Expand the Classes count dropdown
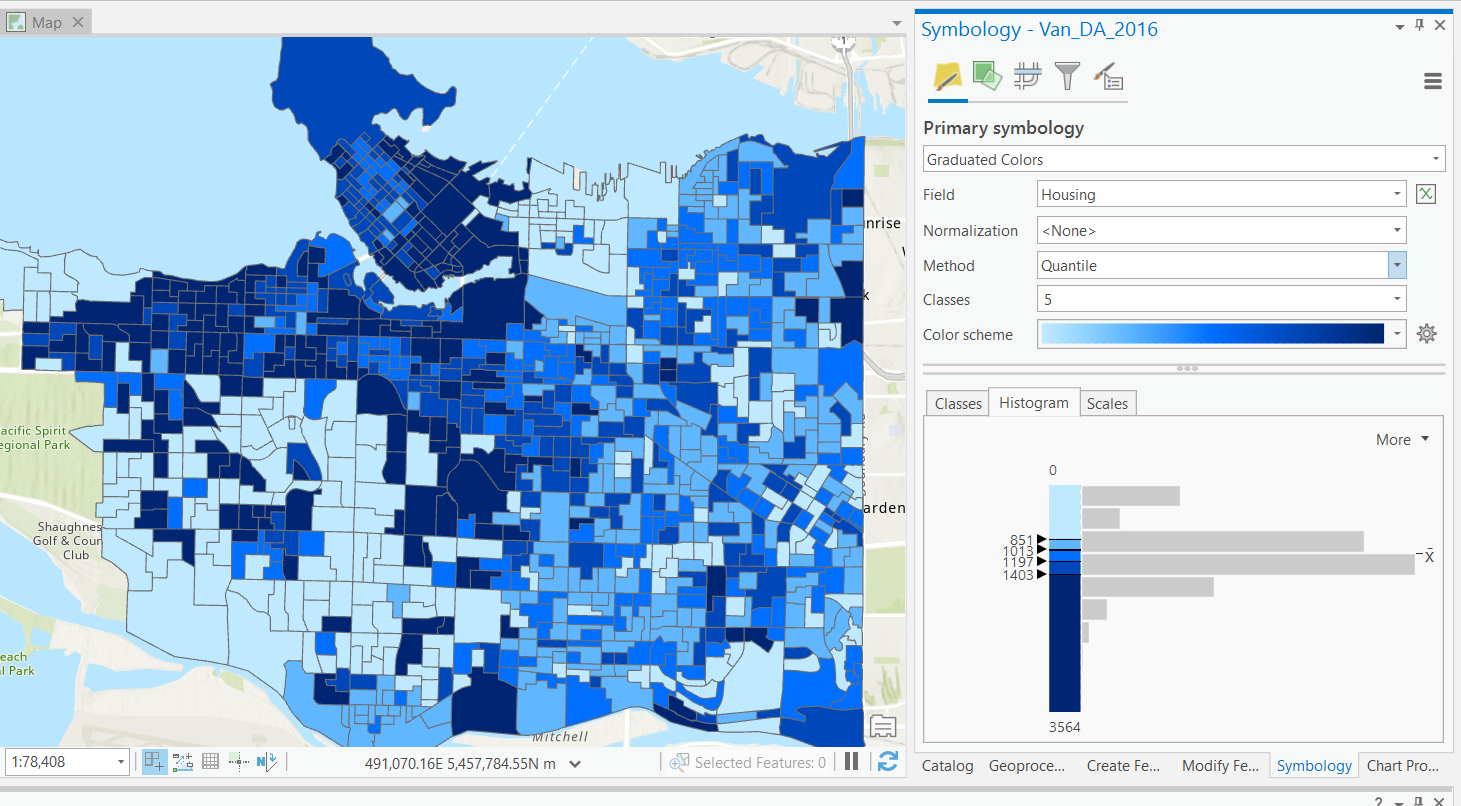Image resolution: width=1461 pixels, height=806 pixels. (x=1397, y=299)
